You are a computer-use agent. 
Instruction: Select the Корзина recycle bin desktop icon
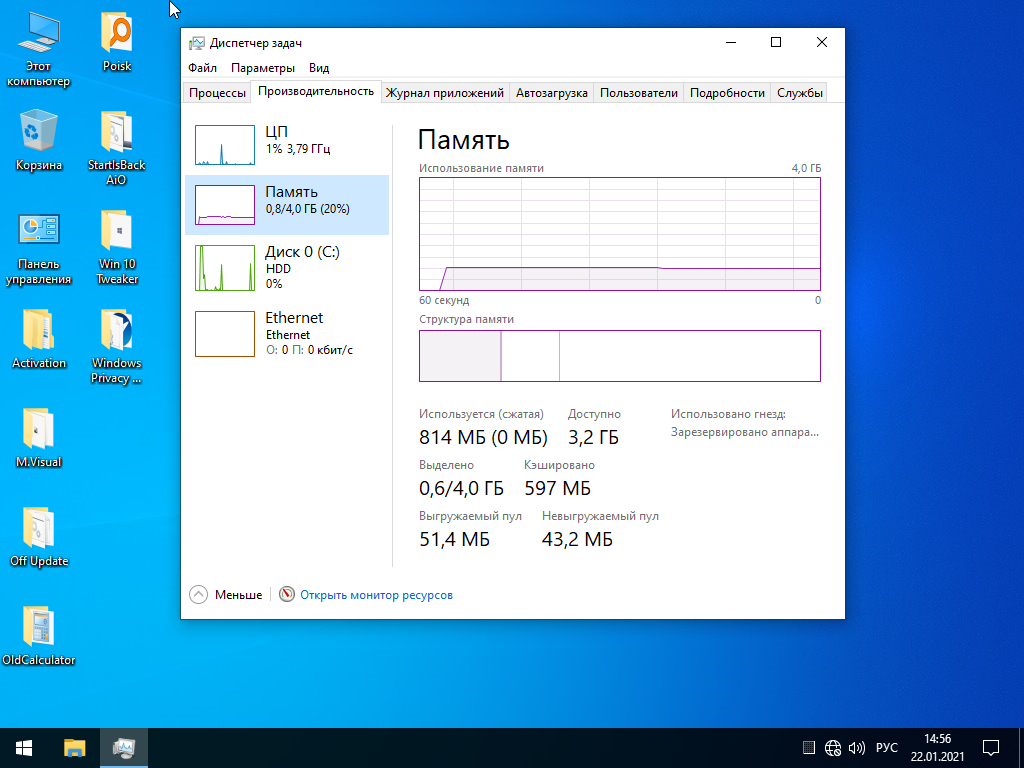(x=39, y=140)
